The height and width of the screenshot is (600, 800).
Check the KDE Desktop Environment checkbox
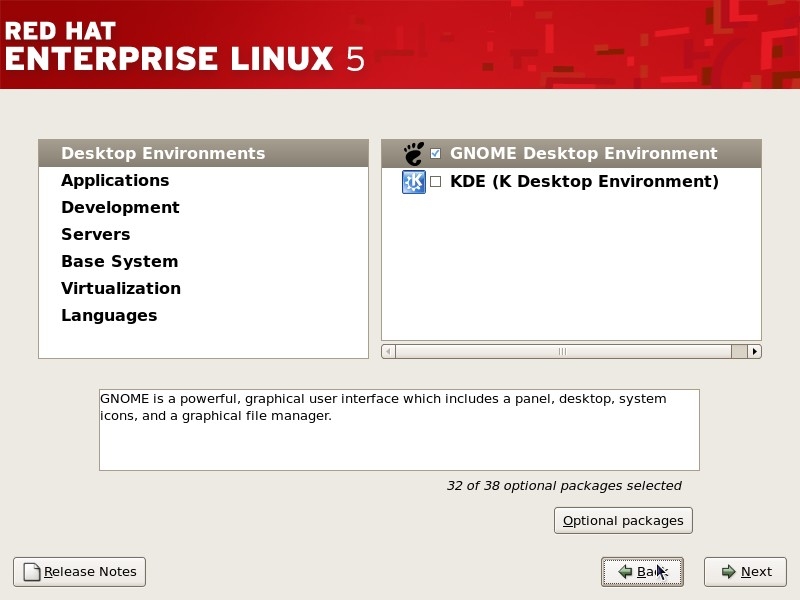pyautogui.click(x=435, y=181)
